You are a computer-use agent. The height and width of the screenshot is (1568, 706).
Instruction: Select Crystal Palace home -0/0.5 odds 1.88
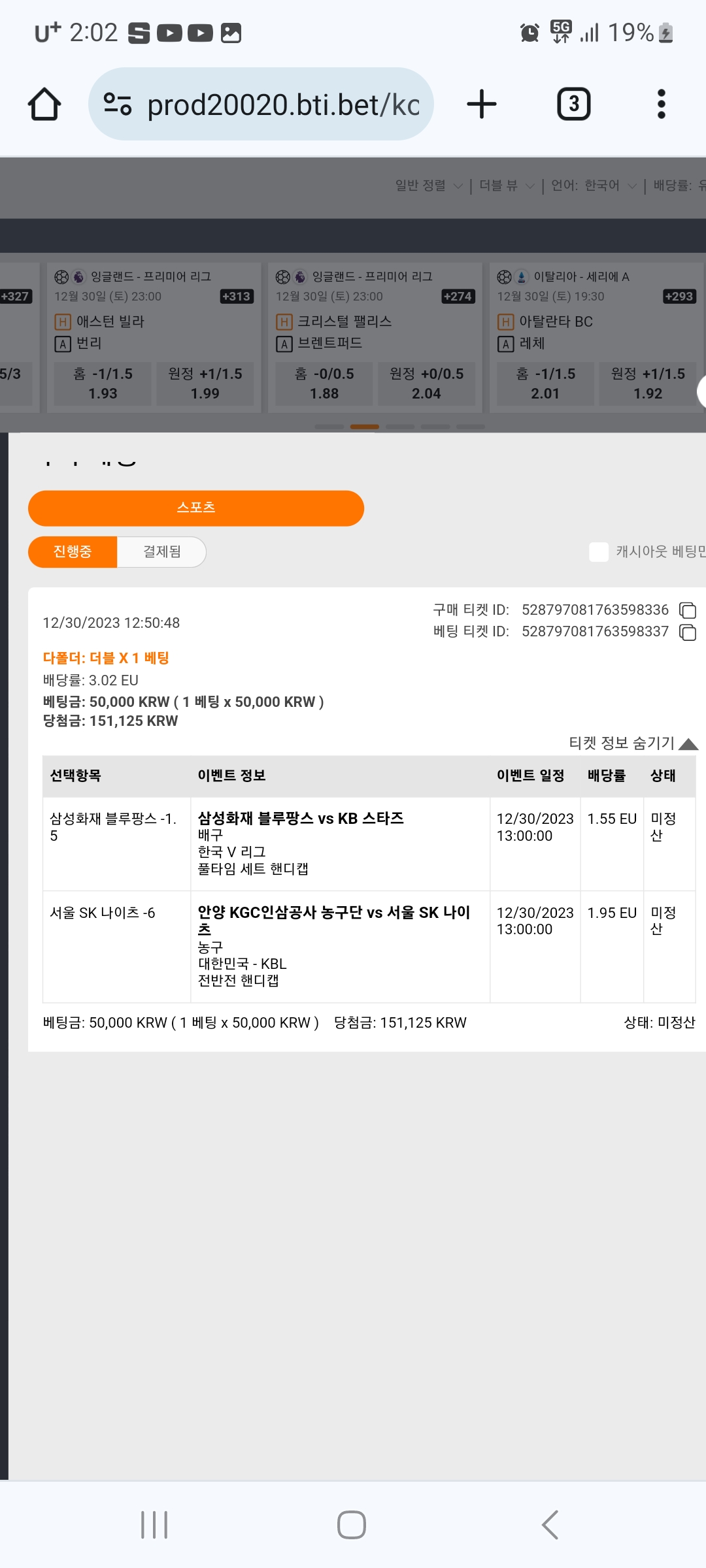(x=324, y=384)
